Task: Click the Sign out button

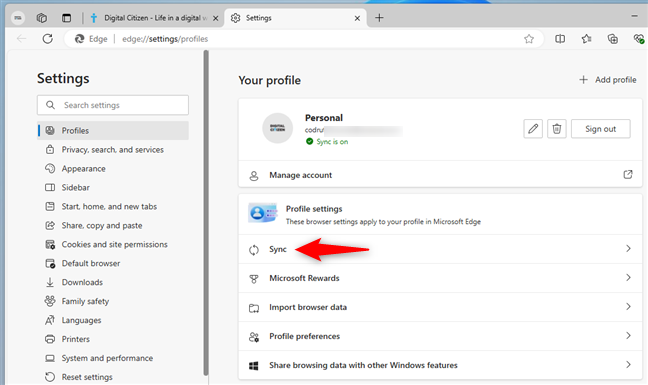Action: (x=600, y=129)
